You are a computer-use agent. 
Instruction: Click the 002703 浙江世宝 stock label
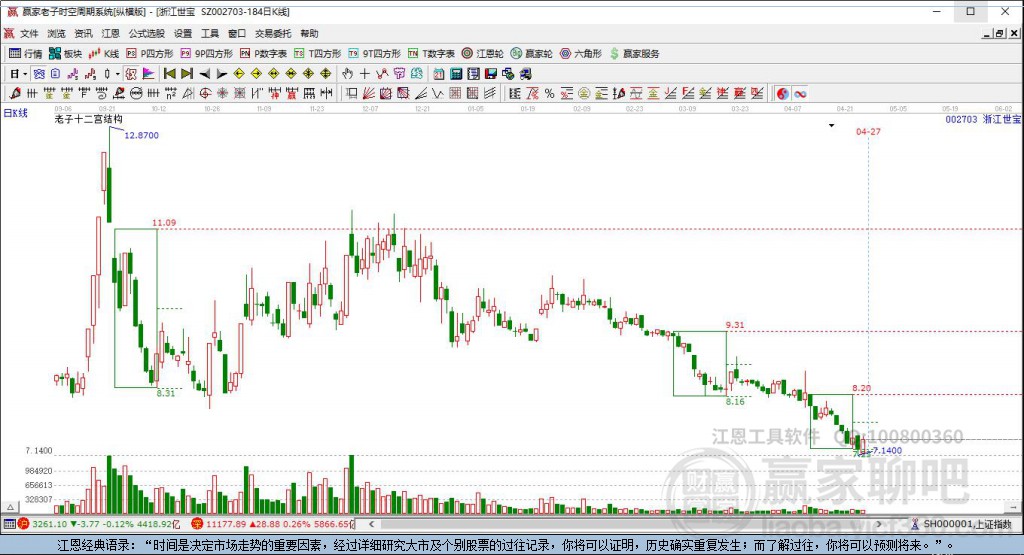tap(983, 119)
